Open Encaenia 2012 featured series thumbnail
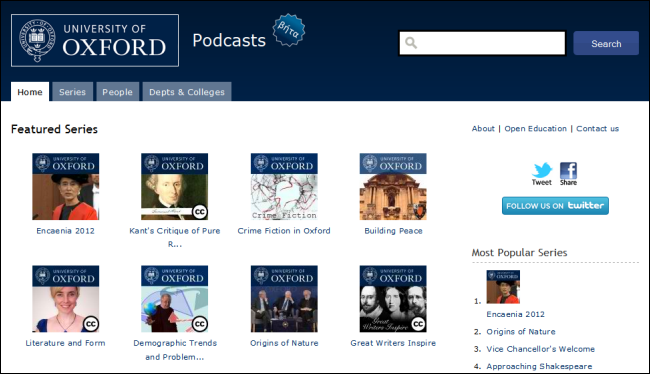Image resolution: width=650 pixels, height=374 pixels. 65,186
